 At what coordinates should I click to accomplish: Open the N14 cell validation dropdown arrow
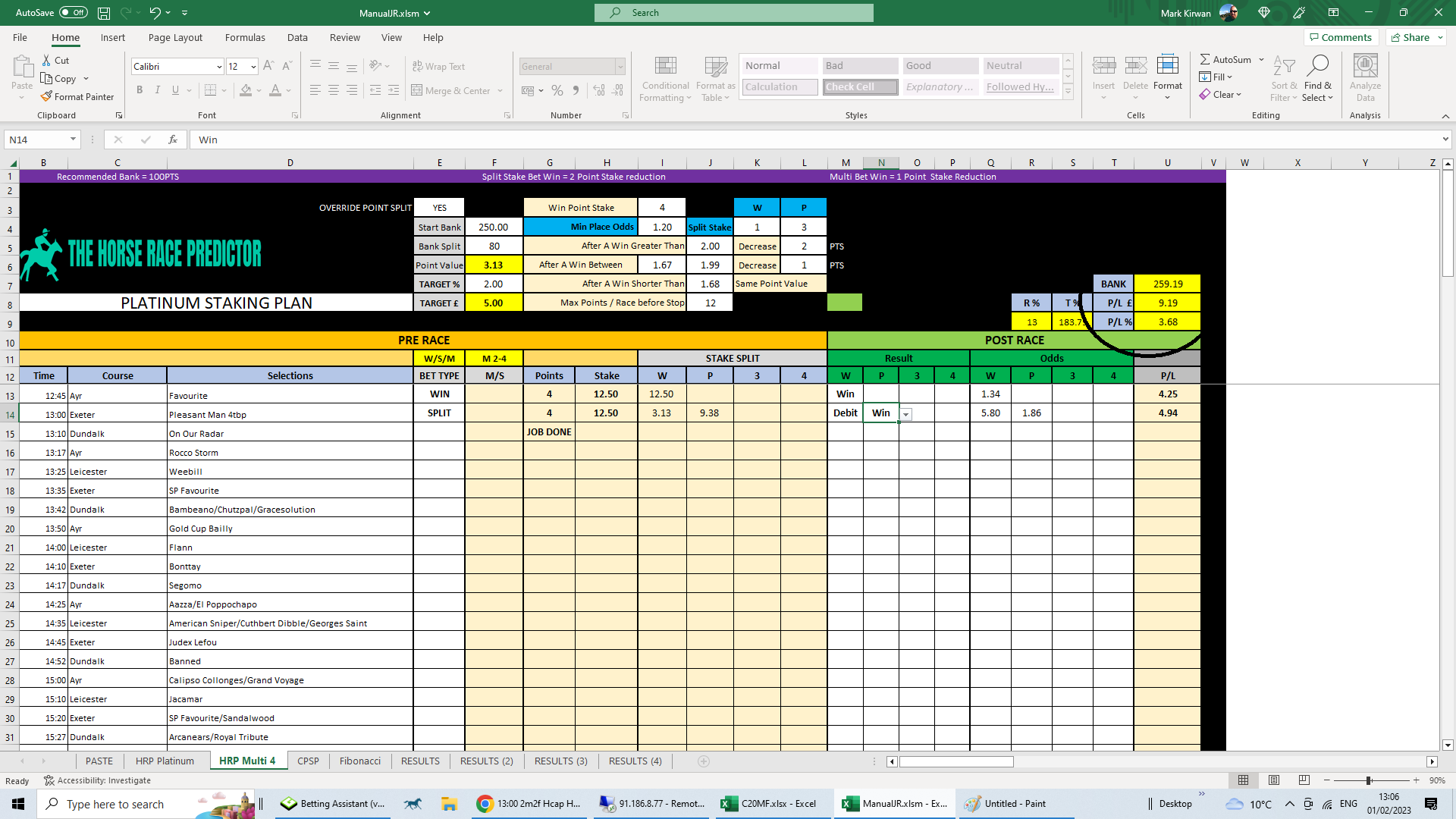pos(906,414)
